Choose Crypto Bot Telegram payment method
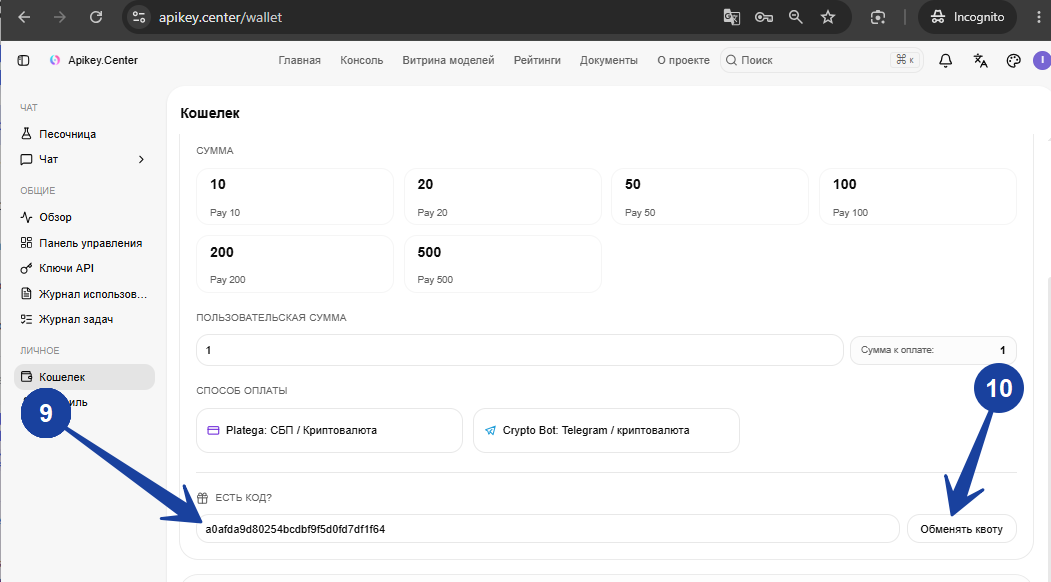 606,430
